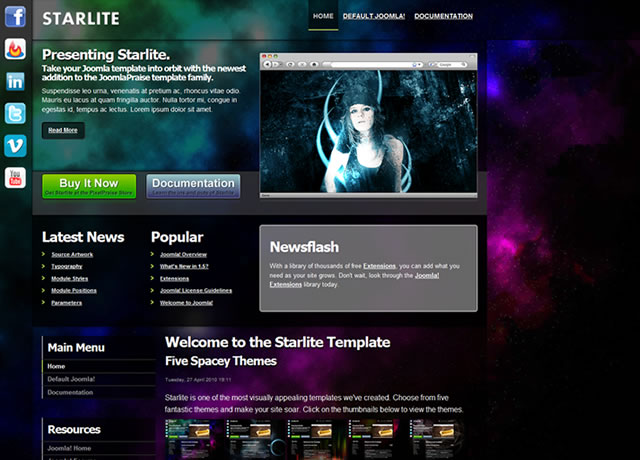Select Documentation in the Main Menu
Viewport: 640px width, 460px height.
pyautogui.click(x=99, y=392)
